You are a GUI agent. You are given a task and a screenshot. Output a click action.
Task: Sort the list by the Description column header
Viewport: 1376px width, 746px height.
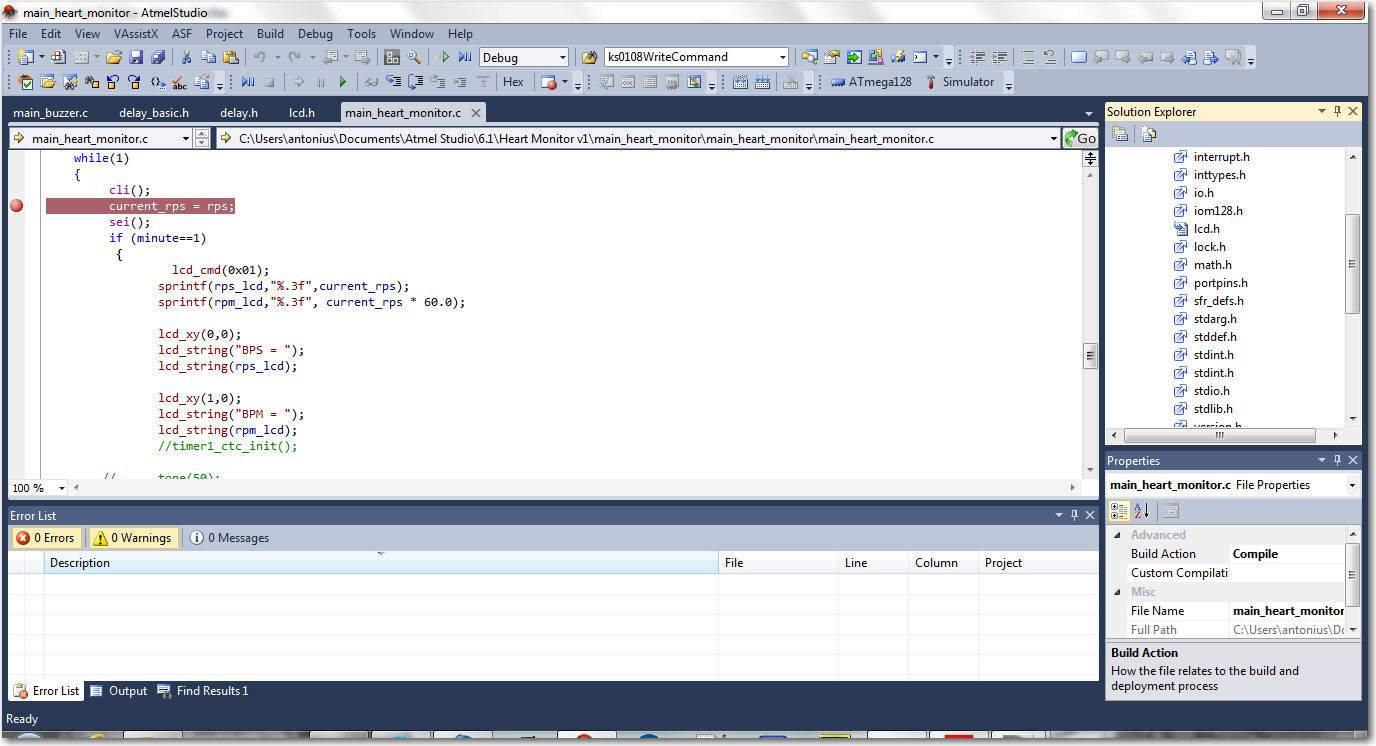pos(381,563)
